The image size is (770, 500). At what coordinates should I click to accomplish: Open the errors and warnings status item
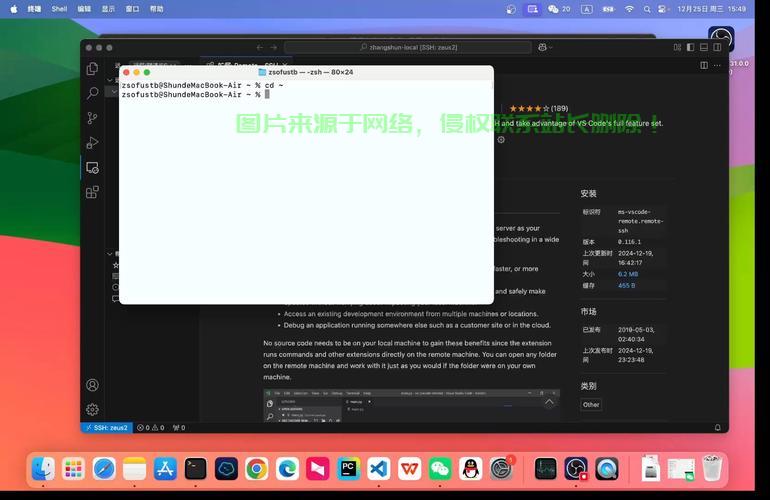pyautogui.click(x=151, y=428)
